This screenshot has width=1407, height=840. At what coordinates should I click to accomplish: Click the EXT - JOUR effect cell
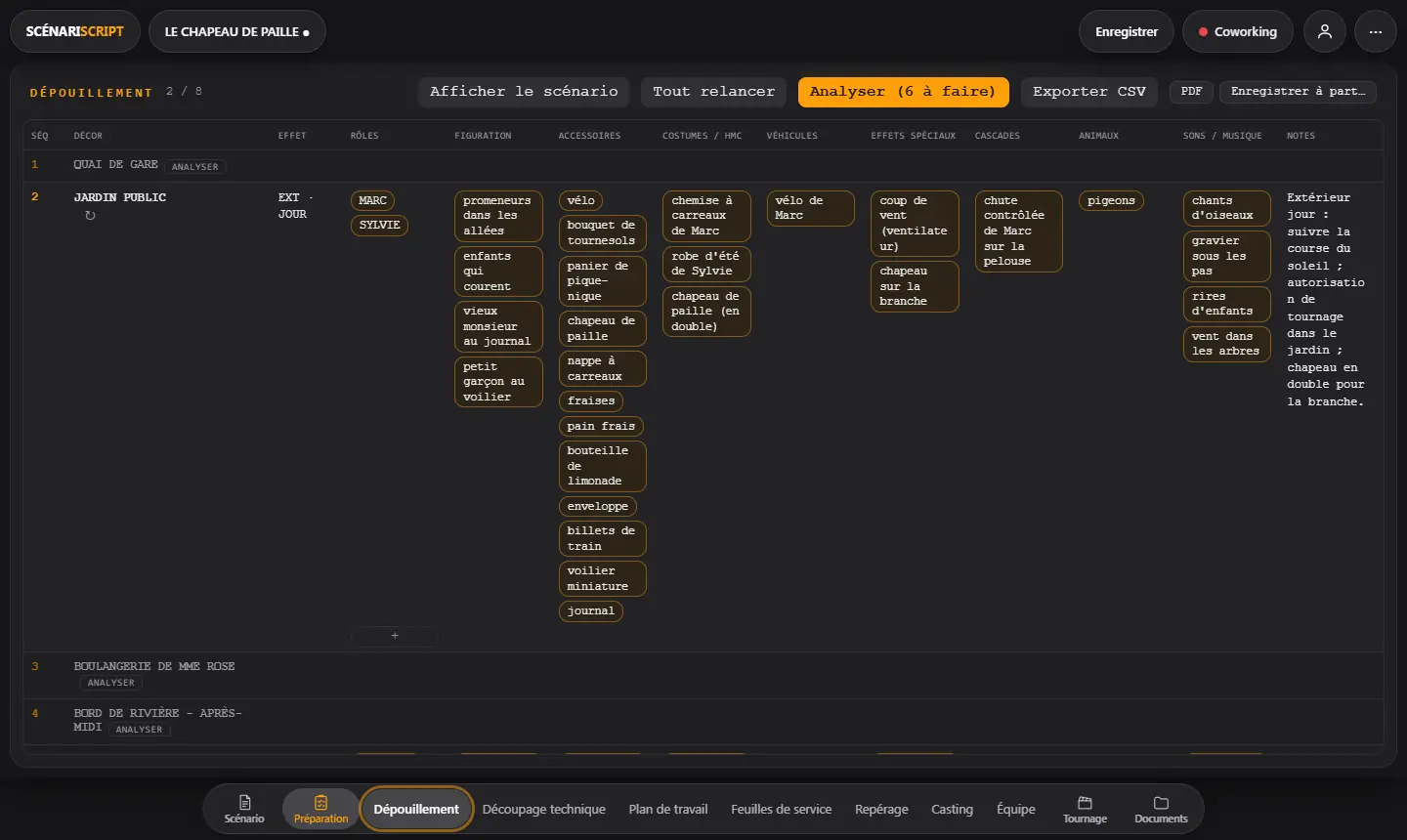pyautogui.click(x=295, y=205)
